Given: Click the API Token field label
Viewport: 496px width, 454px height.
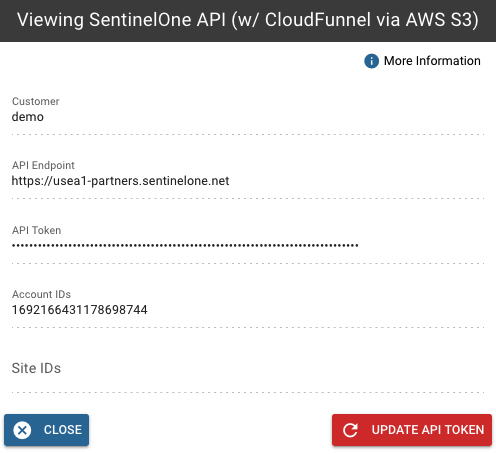Looking at the screenshot, I should click(37, 230).
